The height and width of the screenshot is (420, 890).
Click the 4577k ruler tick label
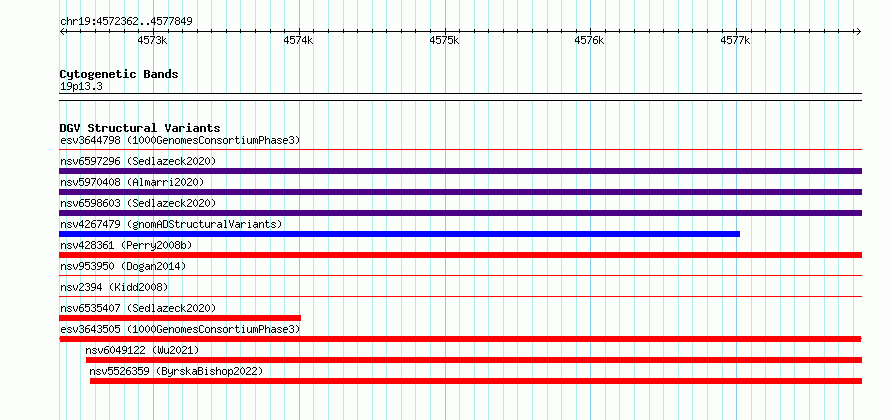coord(736,40)
